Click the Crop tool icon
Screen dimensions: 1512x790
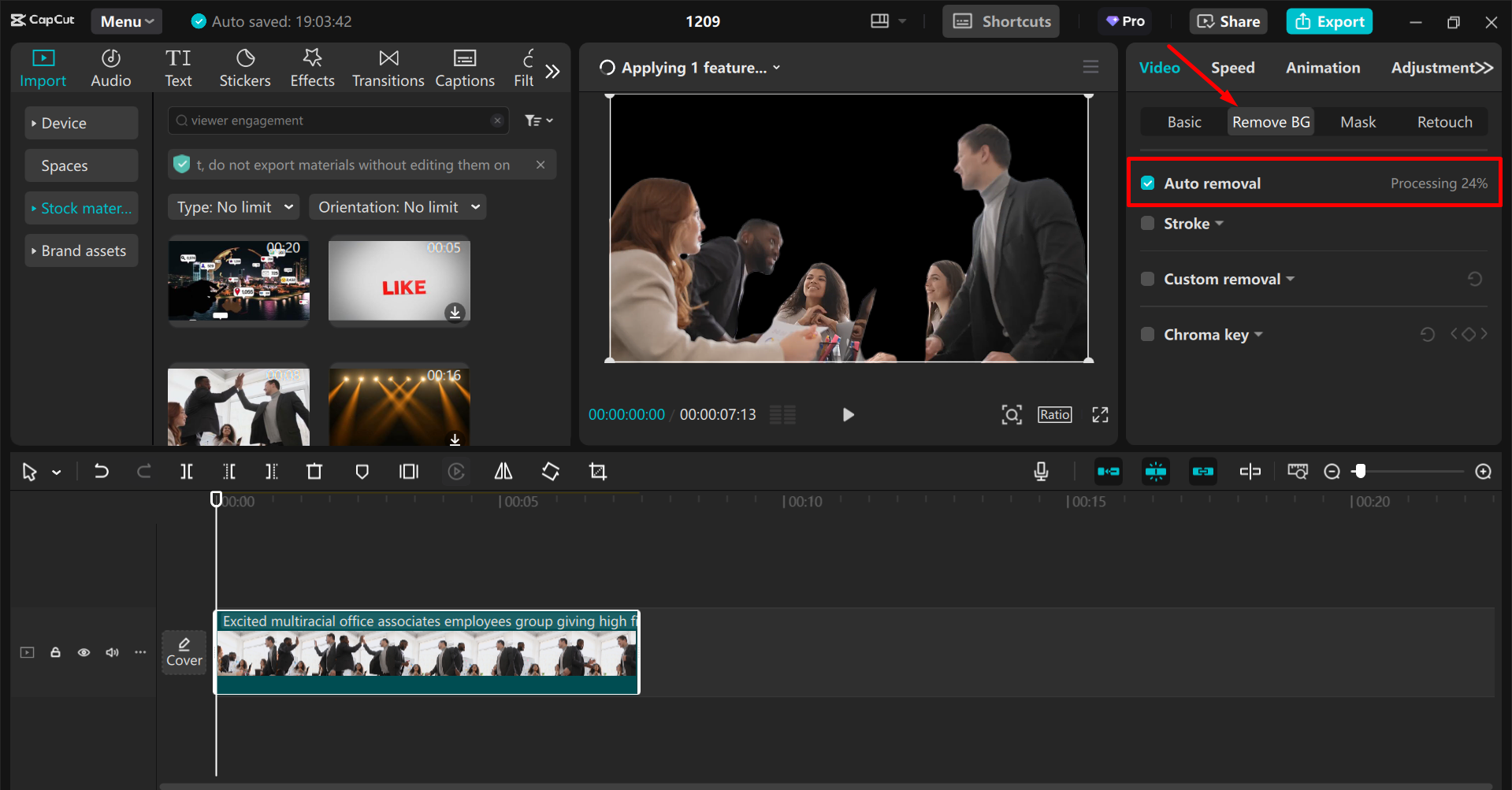(x=598, y=471)
